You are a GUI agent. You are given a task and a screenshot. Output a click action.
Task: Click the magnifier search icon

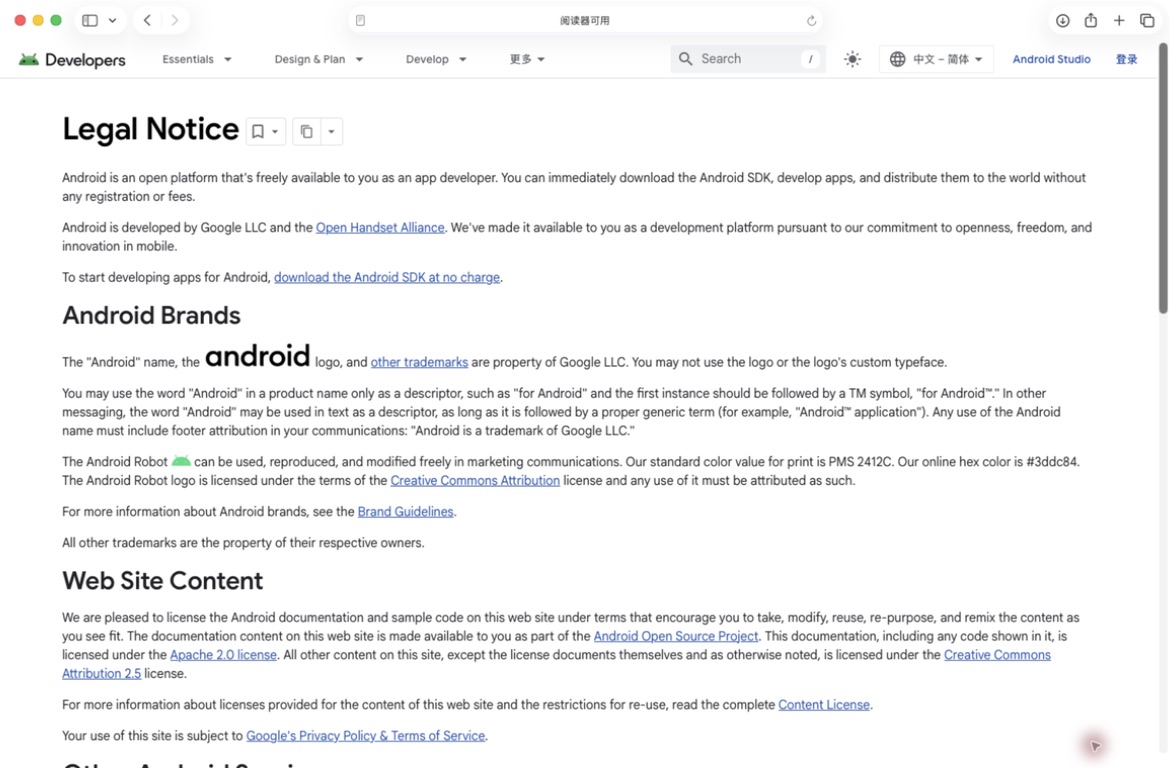click(685, 58)
